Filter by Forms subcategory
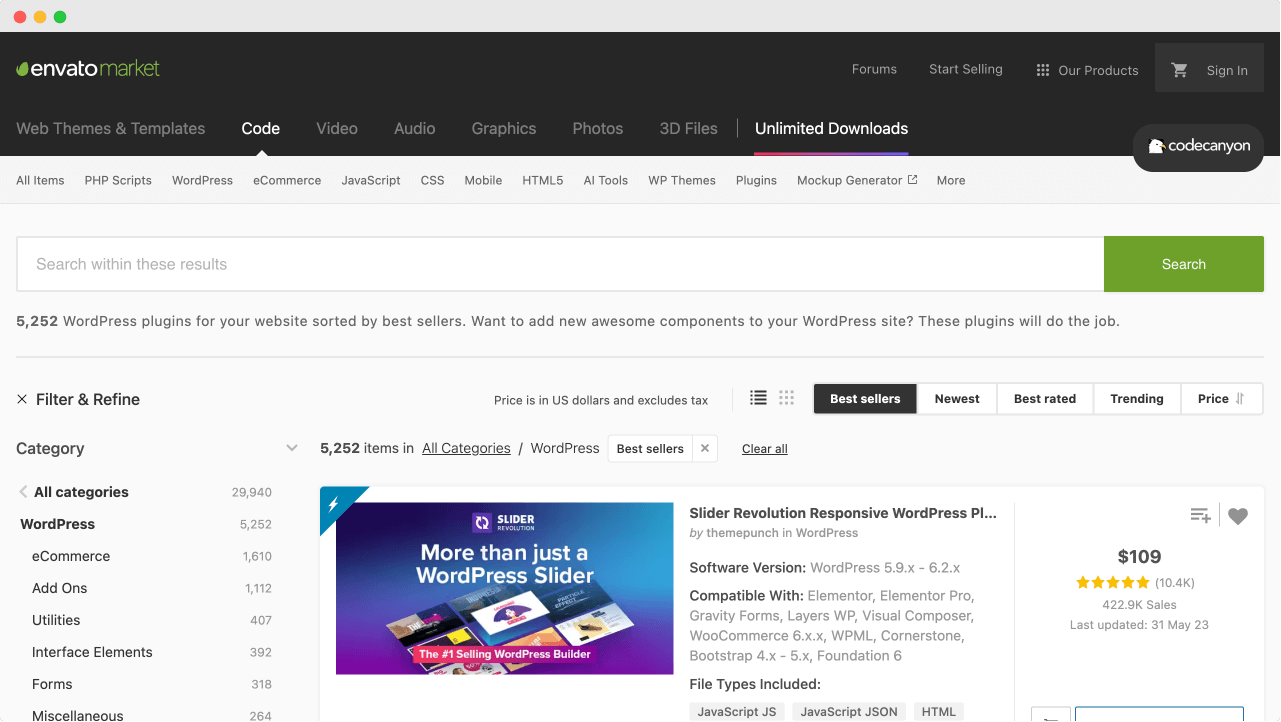This screenshot has width=1281, height=722. click(52, 684)
